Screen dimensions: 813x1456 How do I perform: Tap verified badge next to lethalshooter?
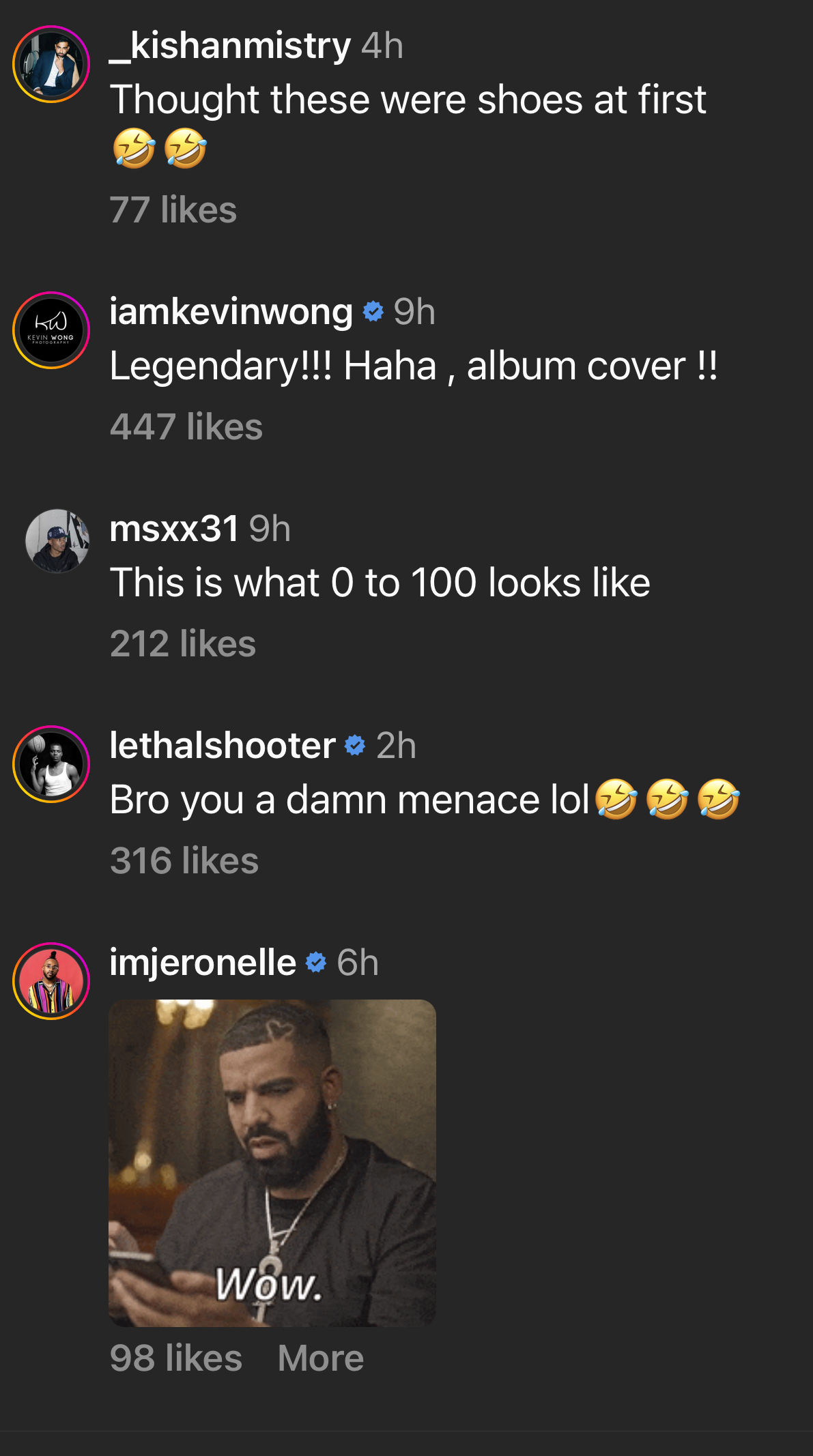(355, 746)
